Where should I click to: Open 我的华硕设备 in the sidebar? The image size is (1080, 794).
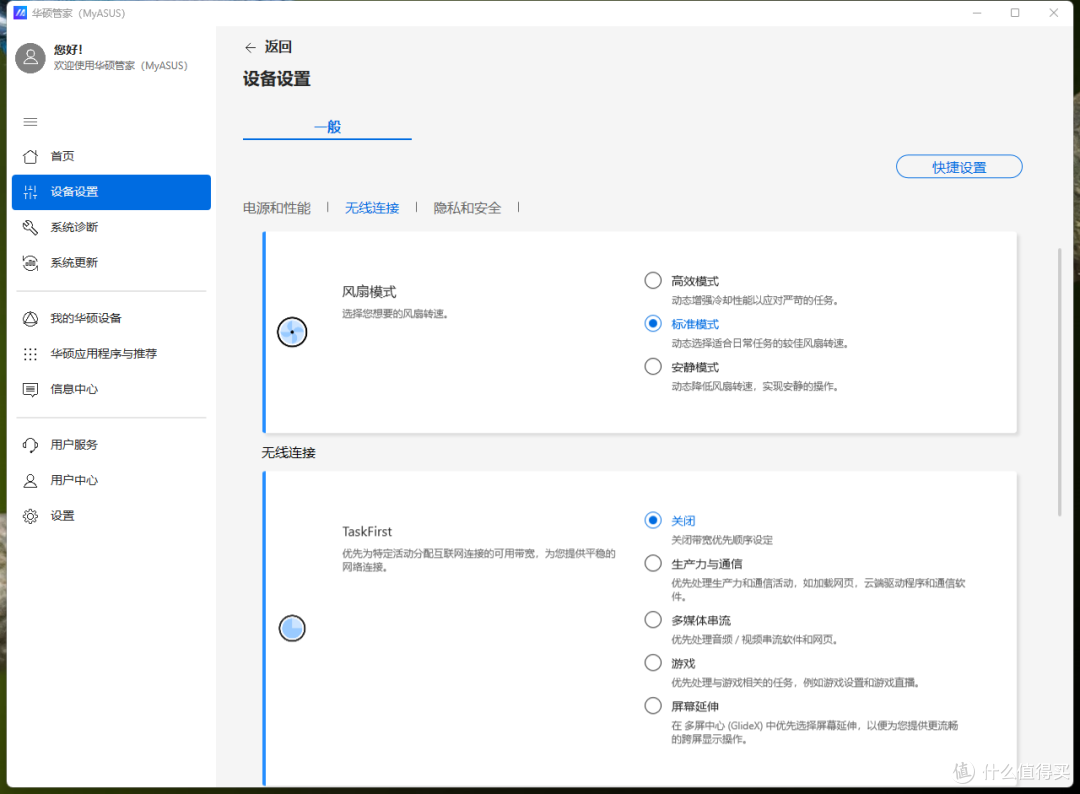[111, 319]
